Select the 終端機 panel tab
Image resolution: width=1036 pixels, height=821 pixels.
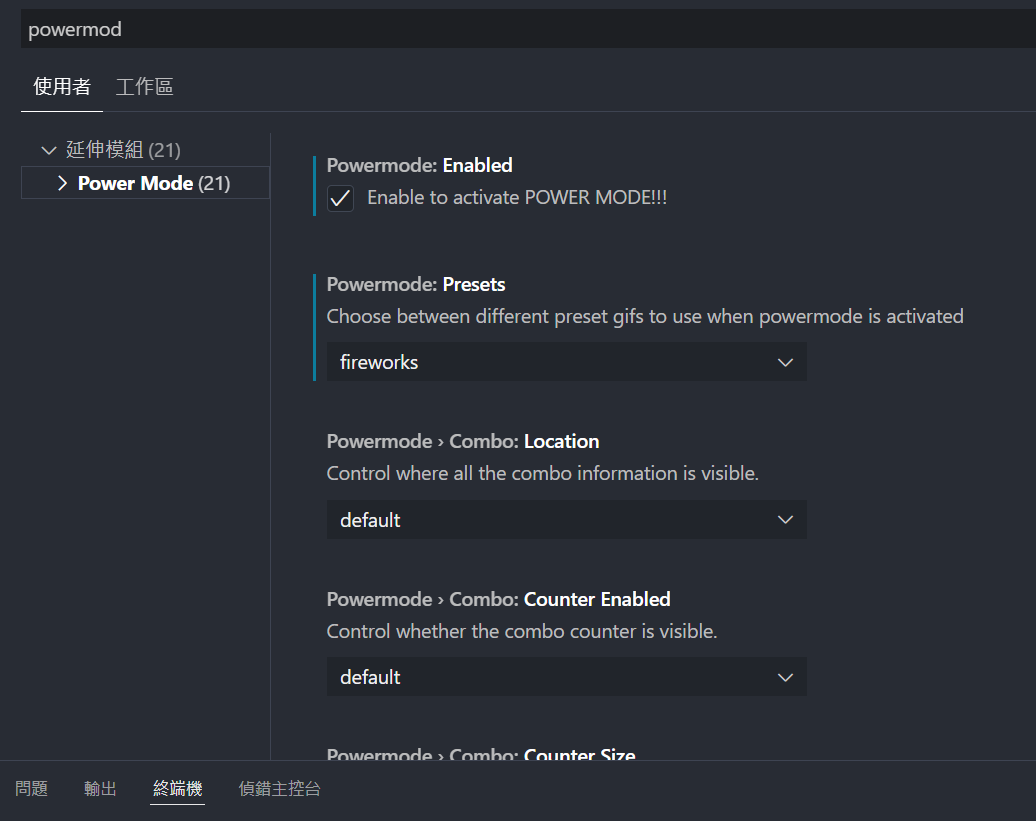click(178, 788)
